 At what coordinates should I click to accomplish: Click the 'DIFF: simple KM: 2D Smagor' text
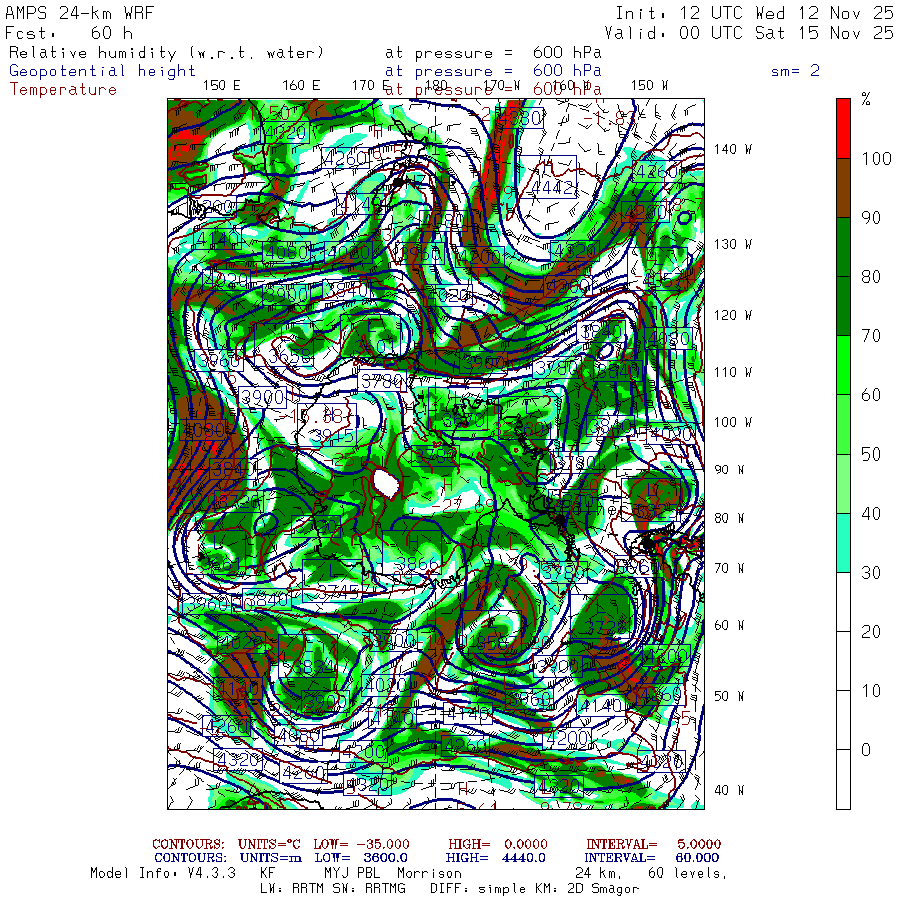[534, 889]
